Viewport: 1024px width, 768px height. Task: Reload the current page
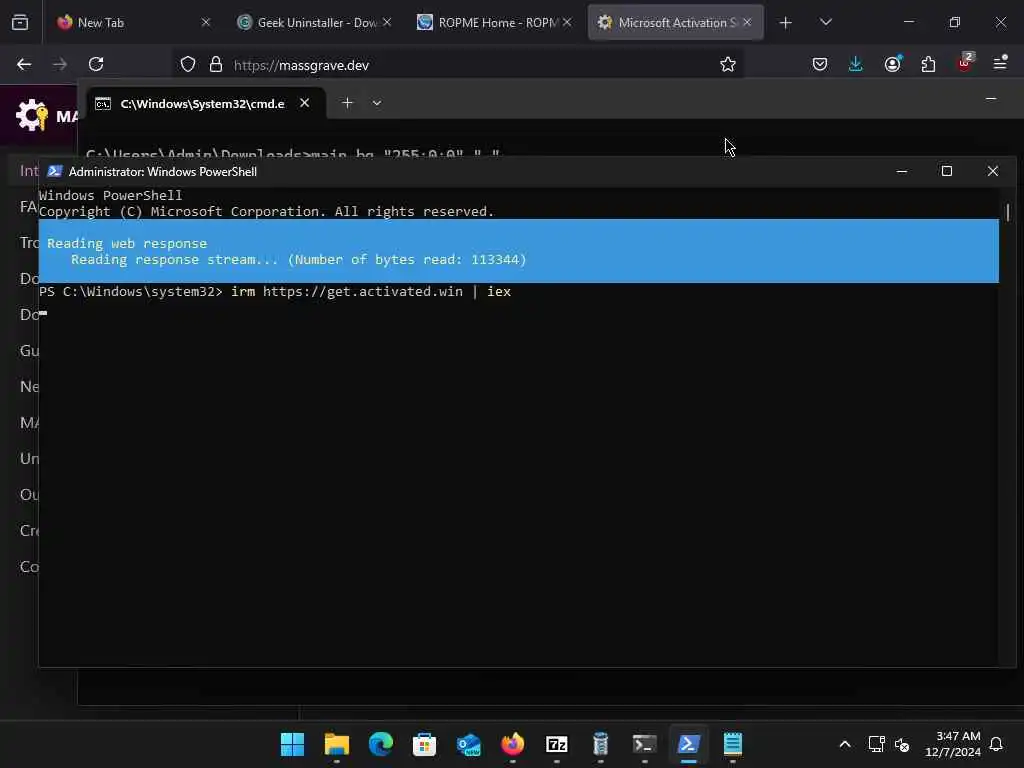point(96,64)
